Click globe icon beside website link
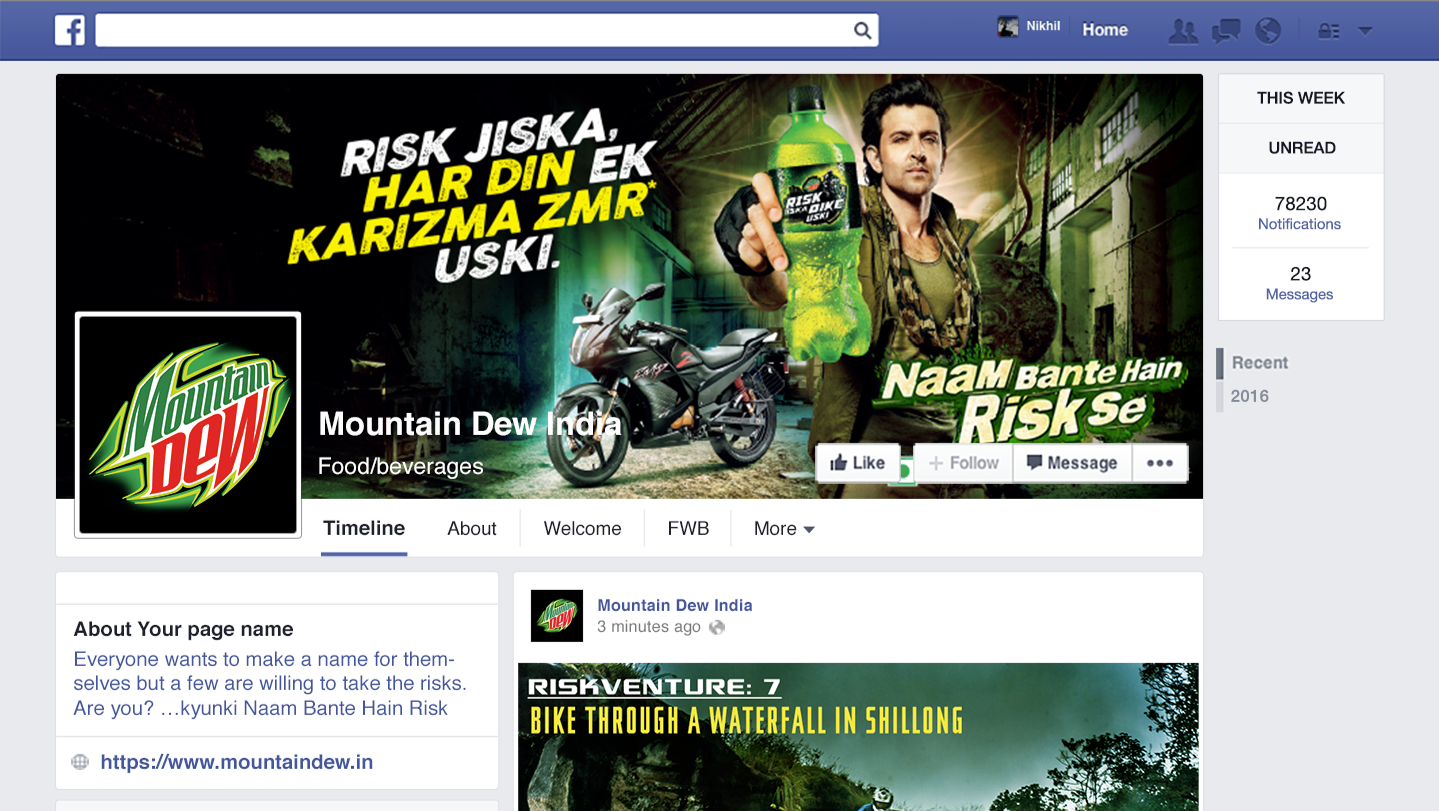The height and width of the screenshot is (811, 1439). pos(80,762)
